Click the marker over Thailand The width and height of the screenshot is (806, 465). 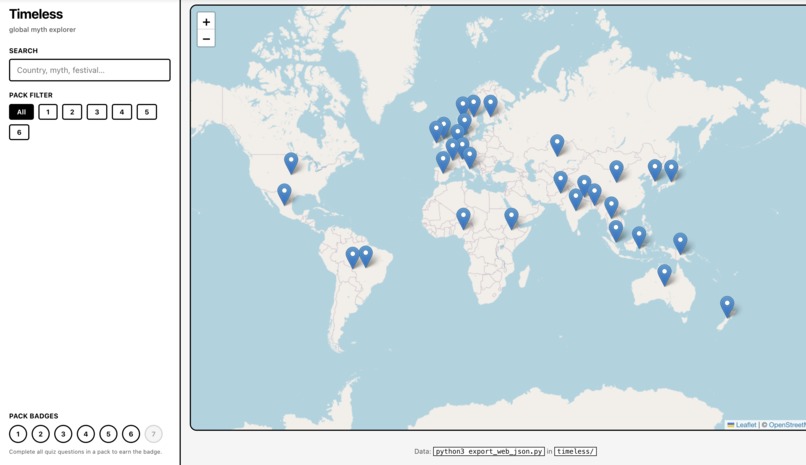611,207
